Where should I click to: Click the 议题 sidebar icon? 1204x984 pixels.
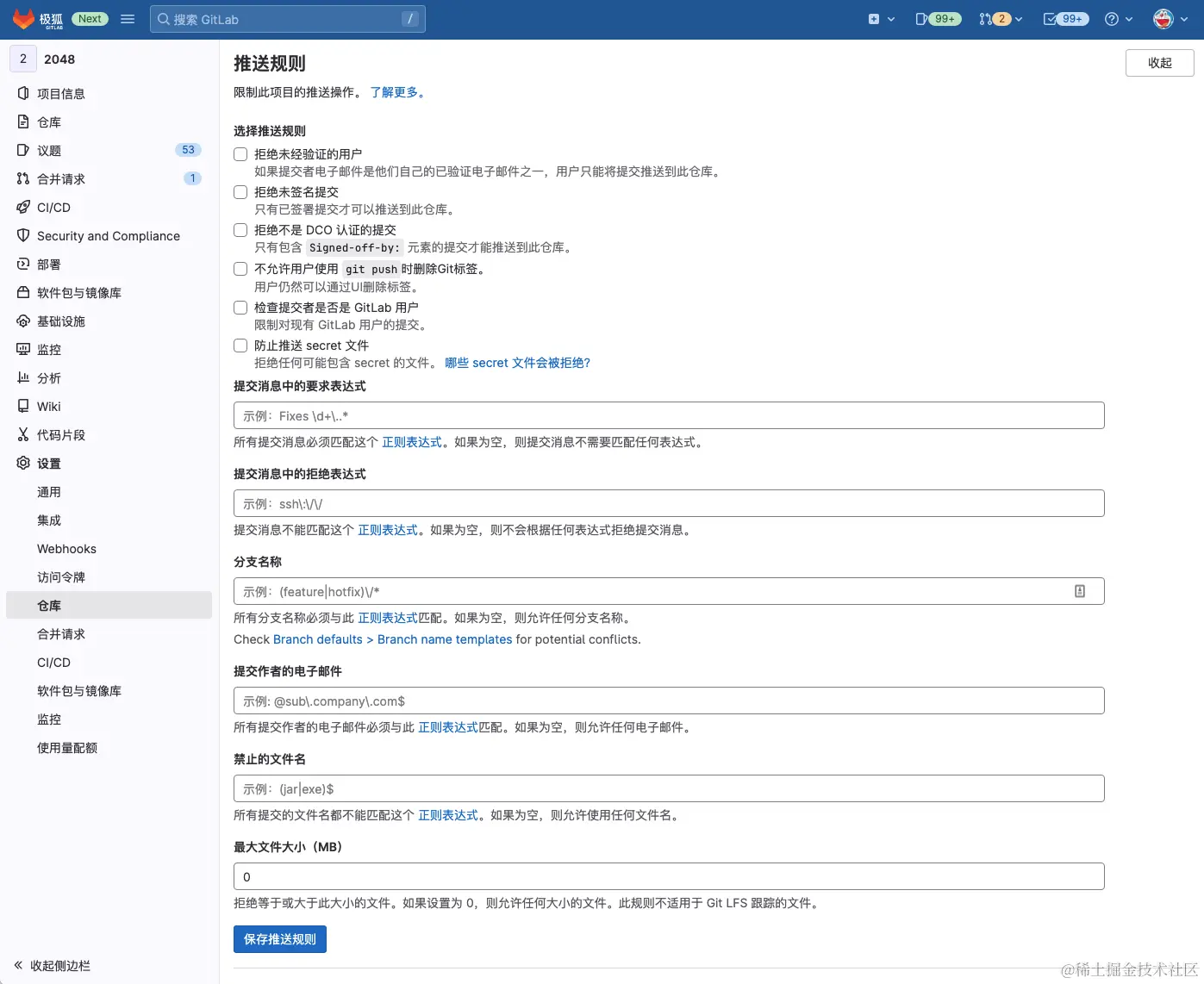[23, 150]
